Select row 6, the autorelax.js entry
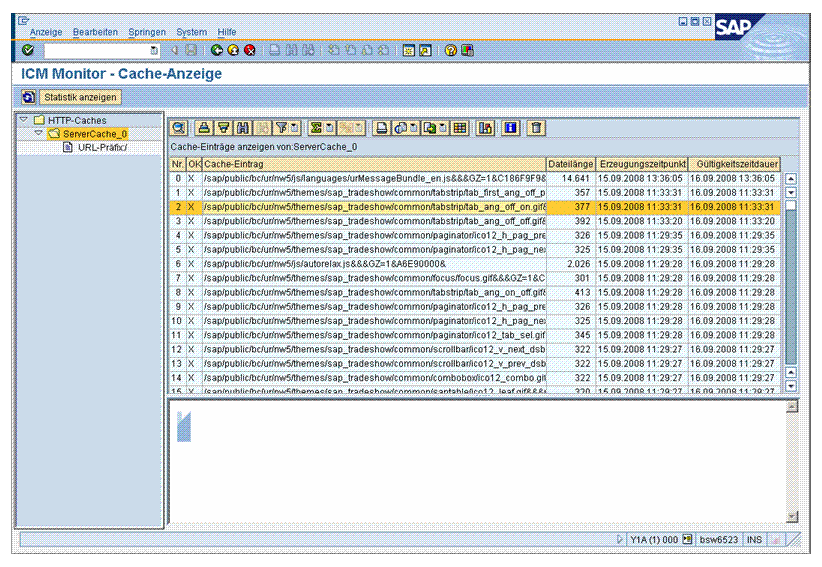Viewport: 822px width, 567px height. (474, 264)
